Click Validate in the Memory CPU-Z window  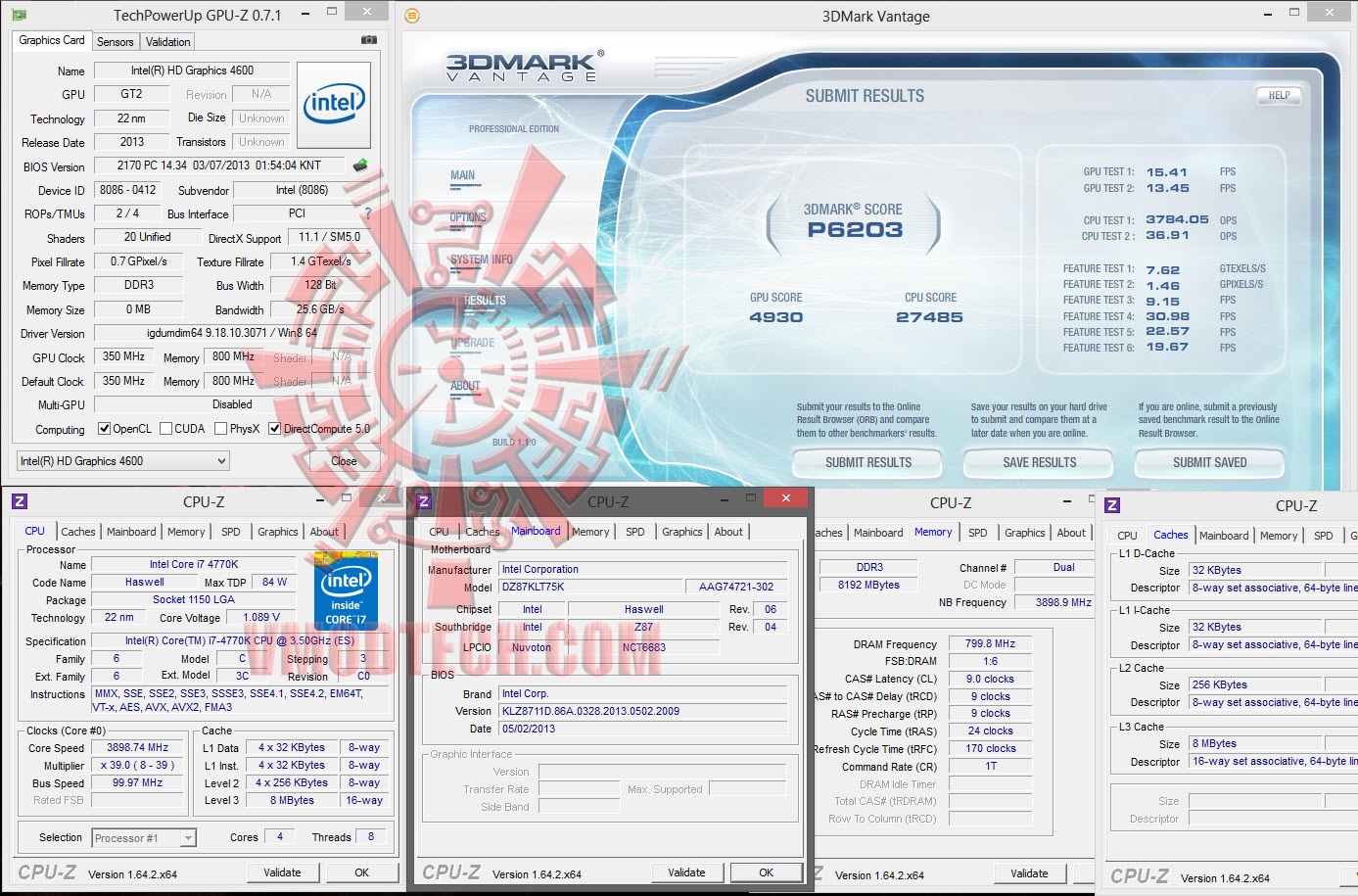pos(1029,873)
